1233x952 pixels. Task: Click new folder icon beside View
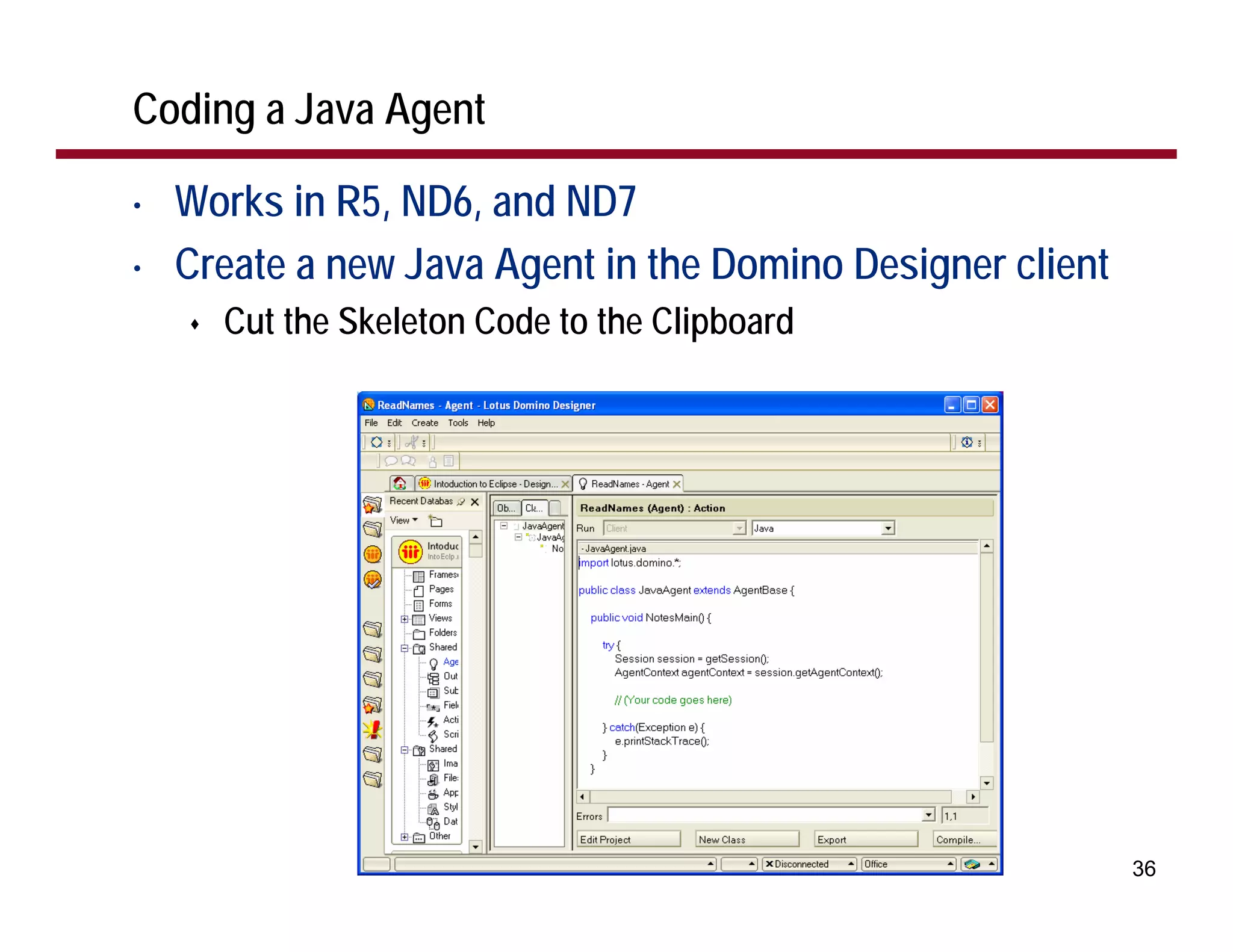pos(435,521)
